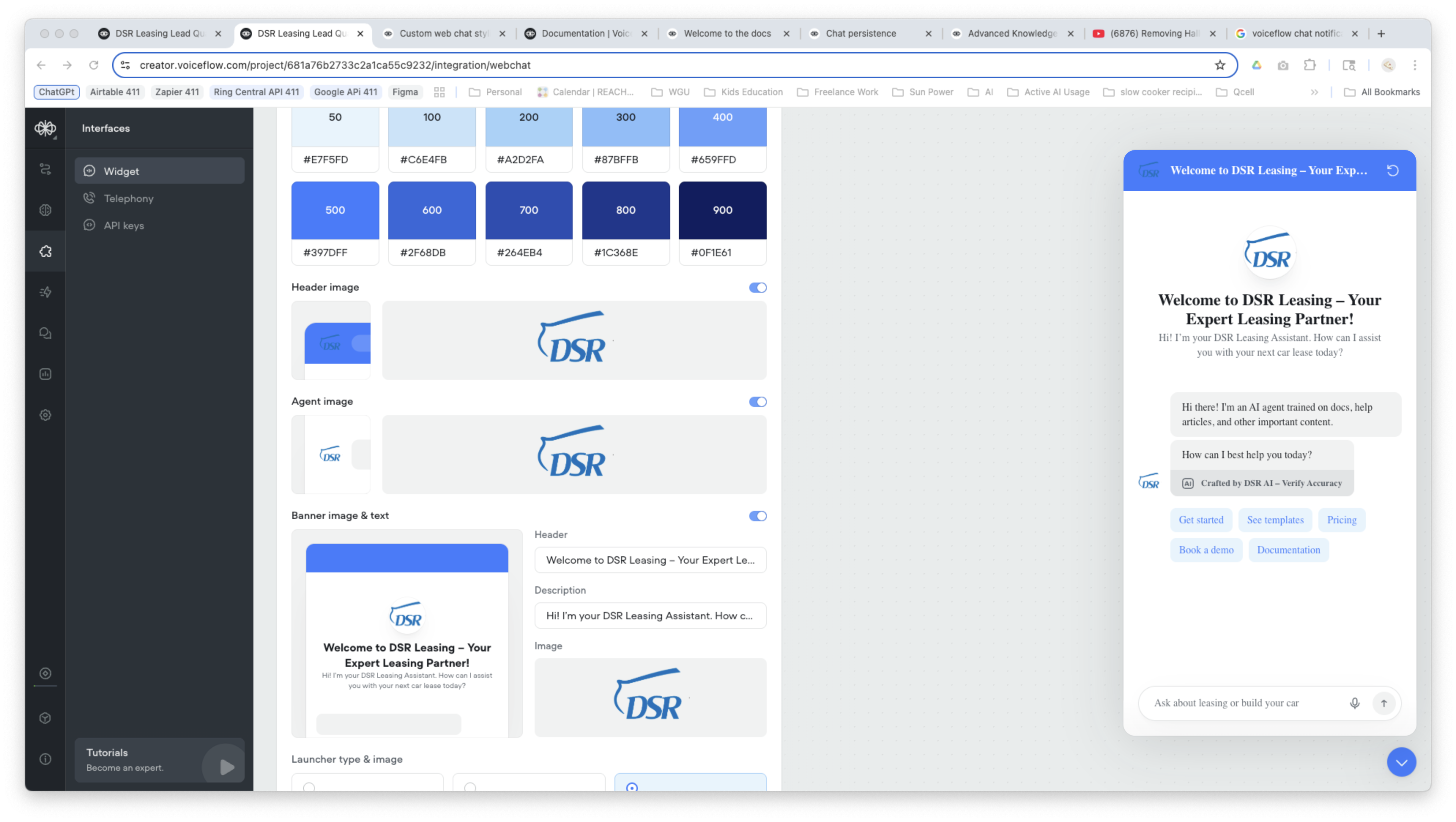The width and height of the screenshot is (1456, 822).
Task: Select the second launcher type radio option
Action: point(470,786)
